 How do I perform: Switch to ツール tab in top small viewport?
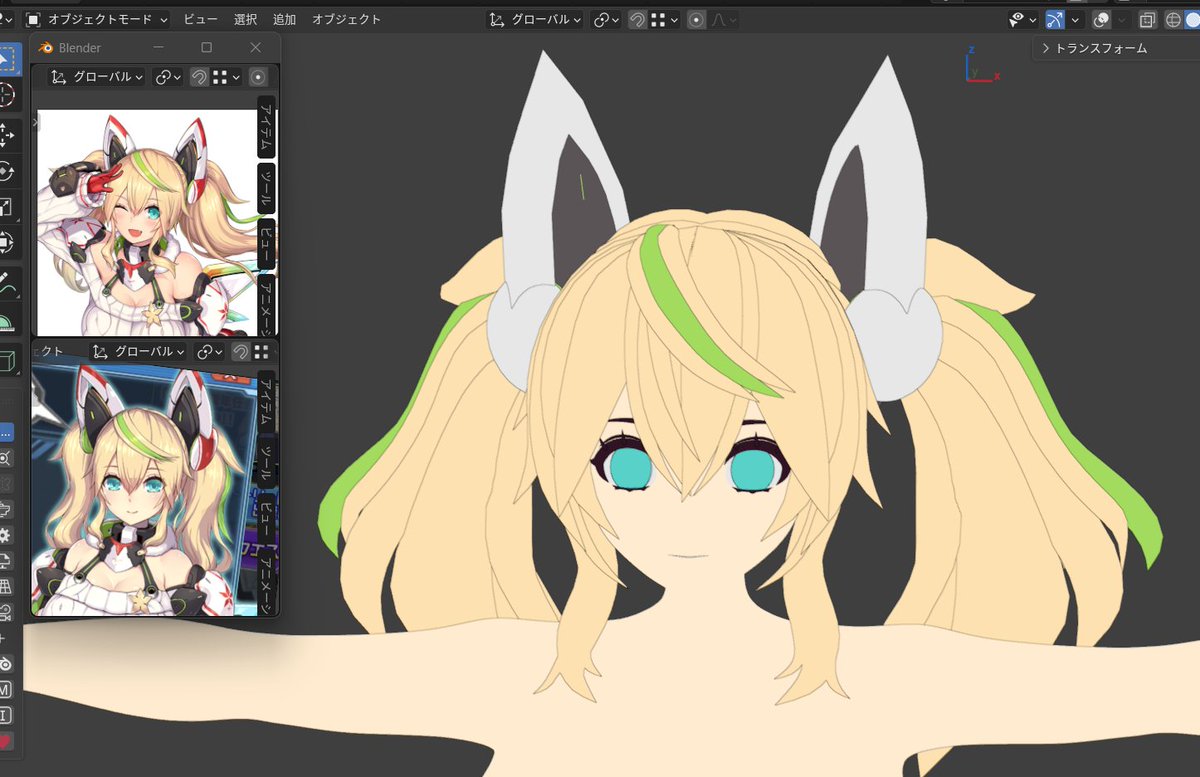(x=266, y=187)
